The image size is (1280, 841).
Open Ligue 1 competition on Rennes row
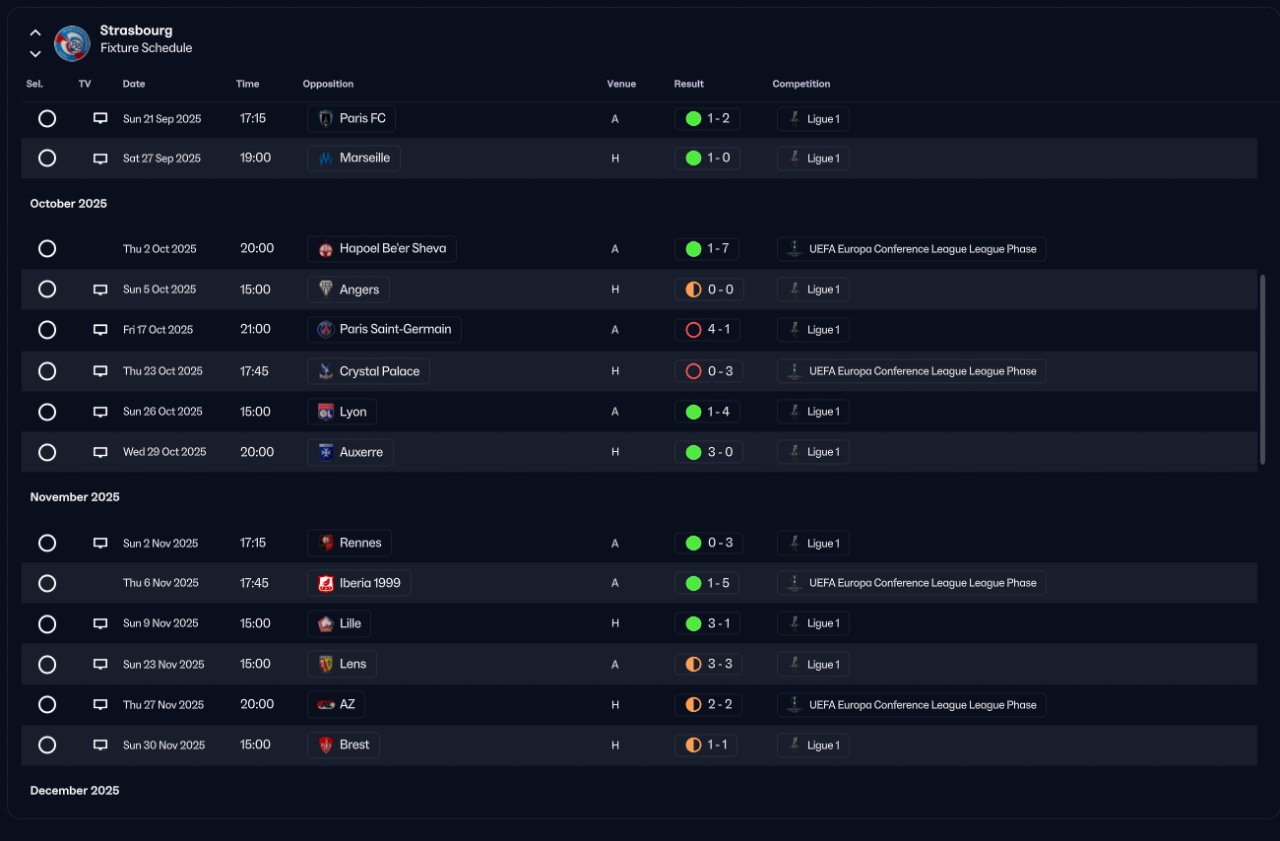(x=822, y=543)
